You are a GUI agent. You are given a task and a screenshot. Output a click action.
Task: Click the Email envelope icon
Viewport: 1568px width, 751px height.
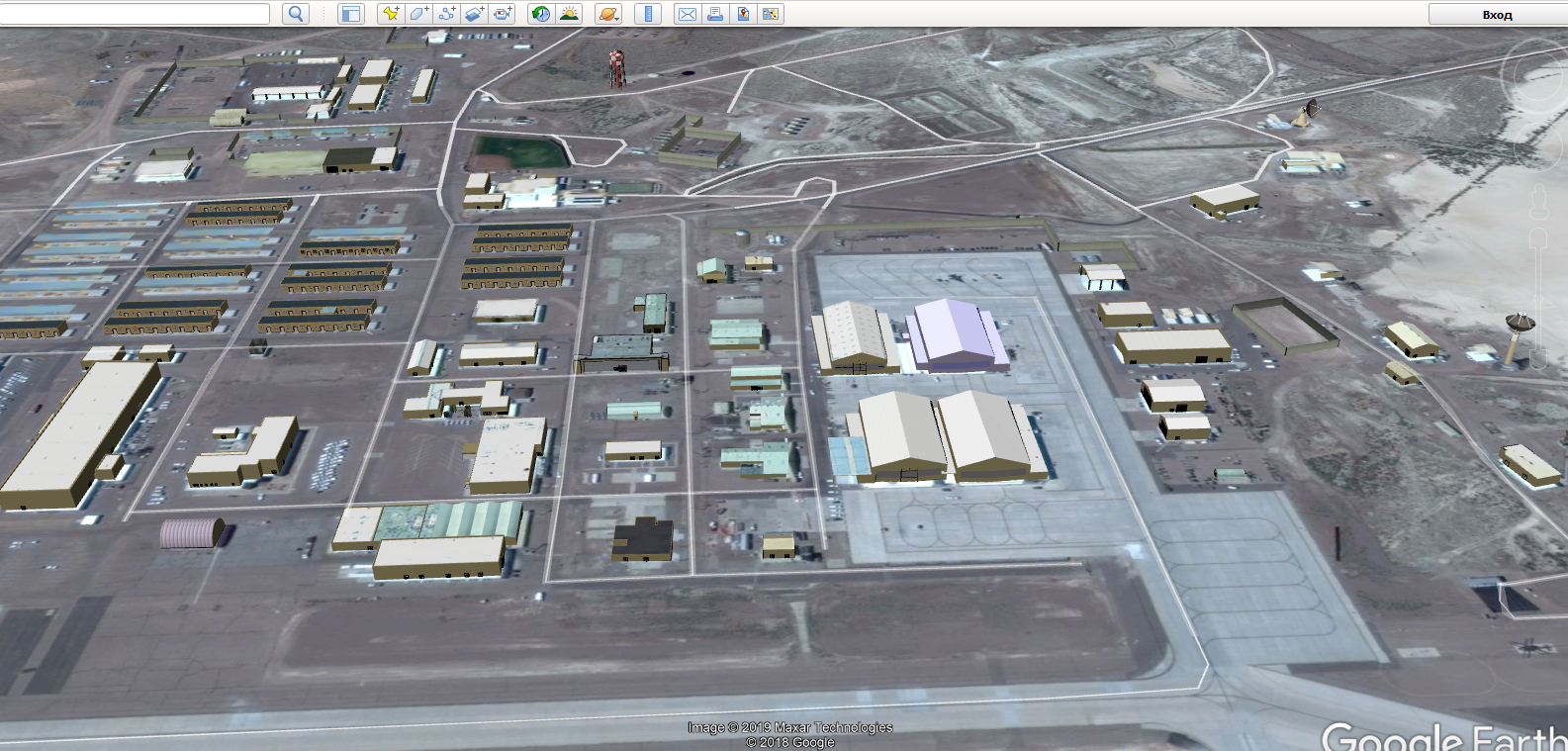(x=687, y=14)
